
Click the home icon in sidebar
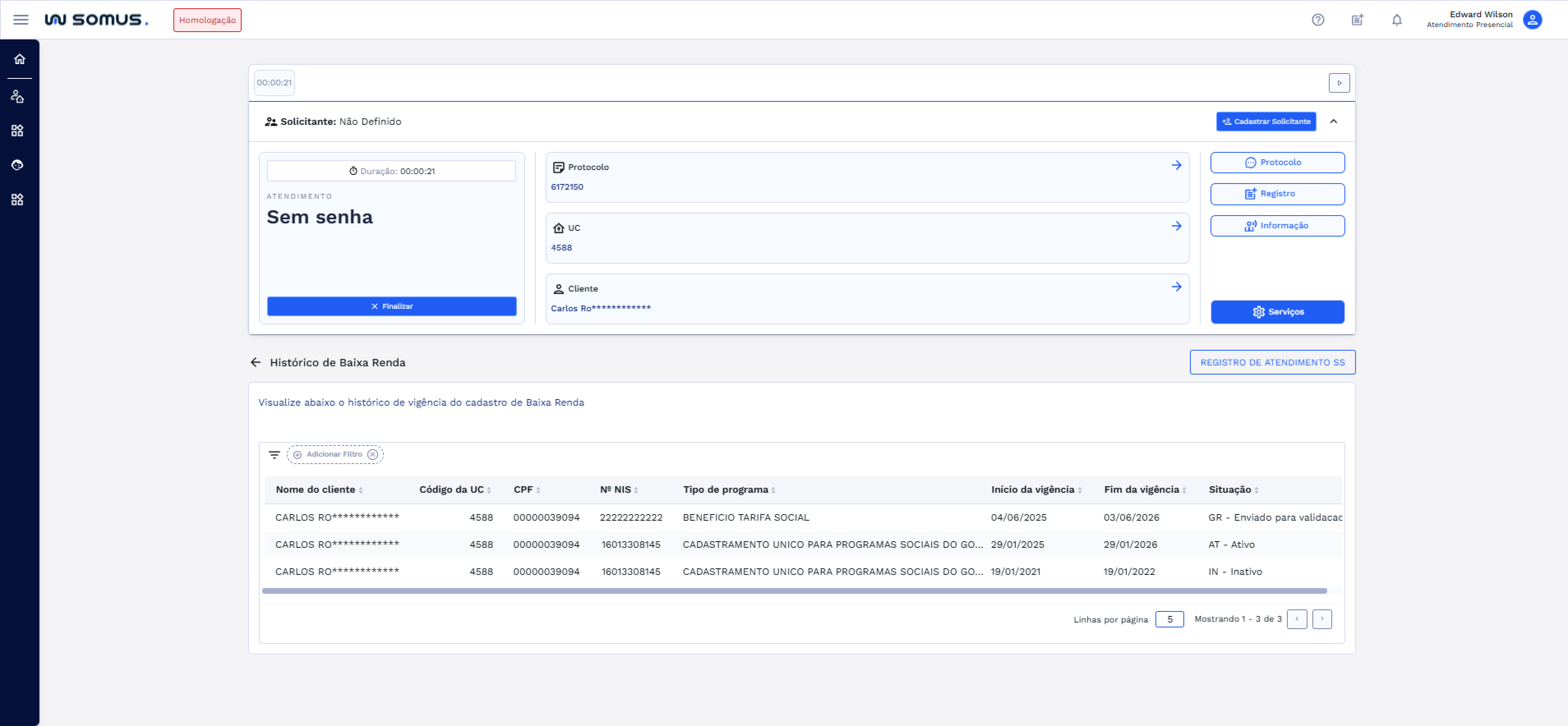click(19, 59)
